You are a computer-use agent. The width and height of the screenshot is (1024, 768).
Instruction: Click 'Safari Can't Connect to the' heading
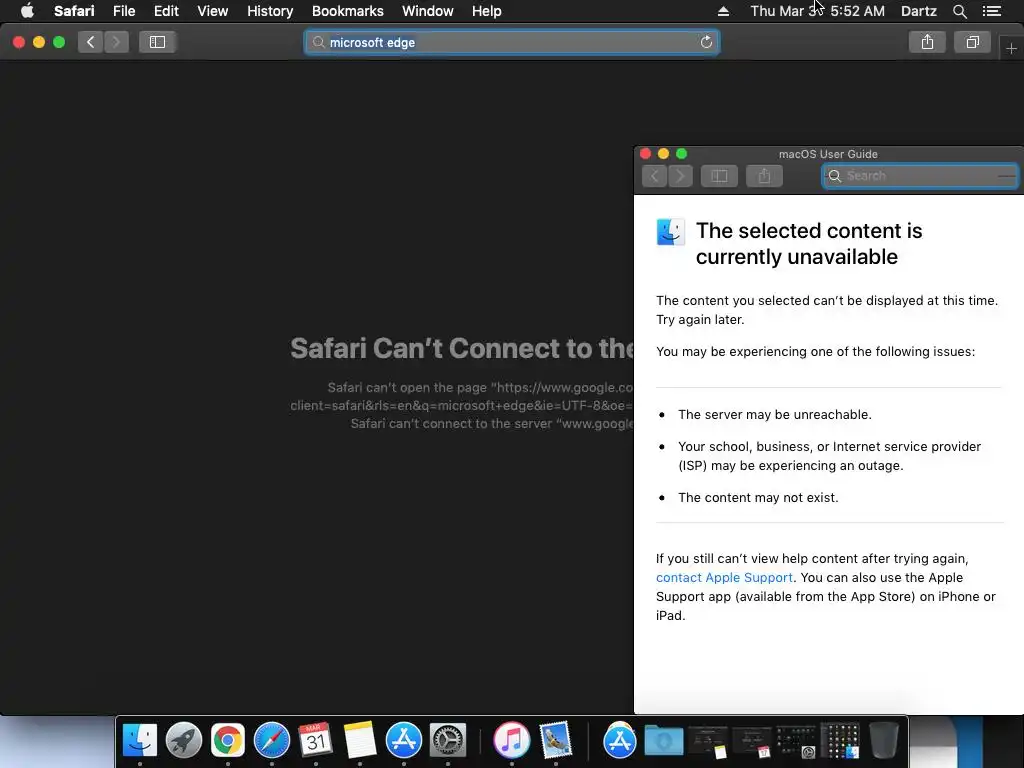pos(462,348)
